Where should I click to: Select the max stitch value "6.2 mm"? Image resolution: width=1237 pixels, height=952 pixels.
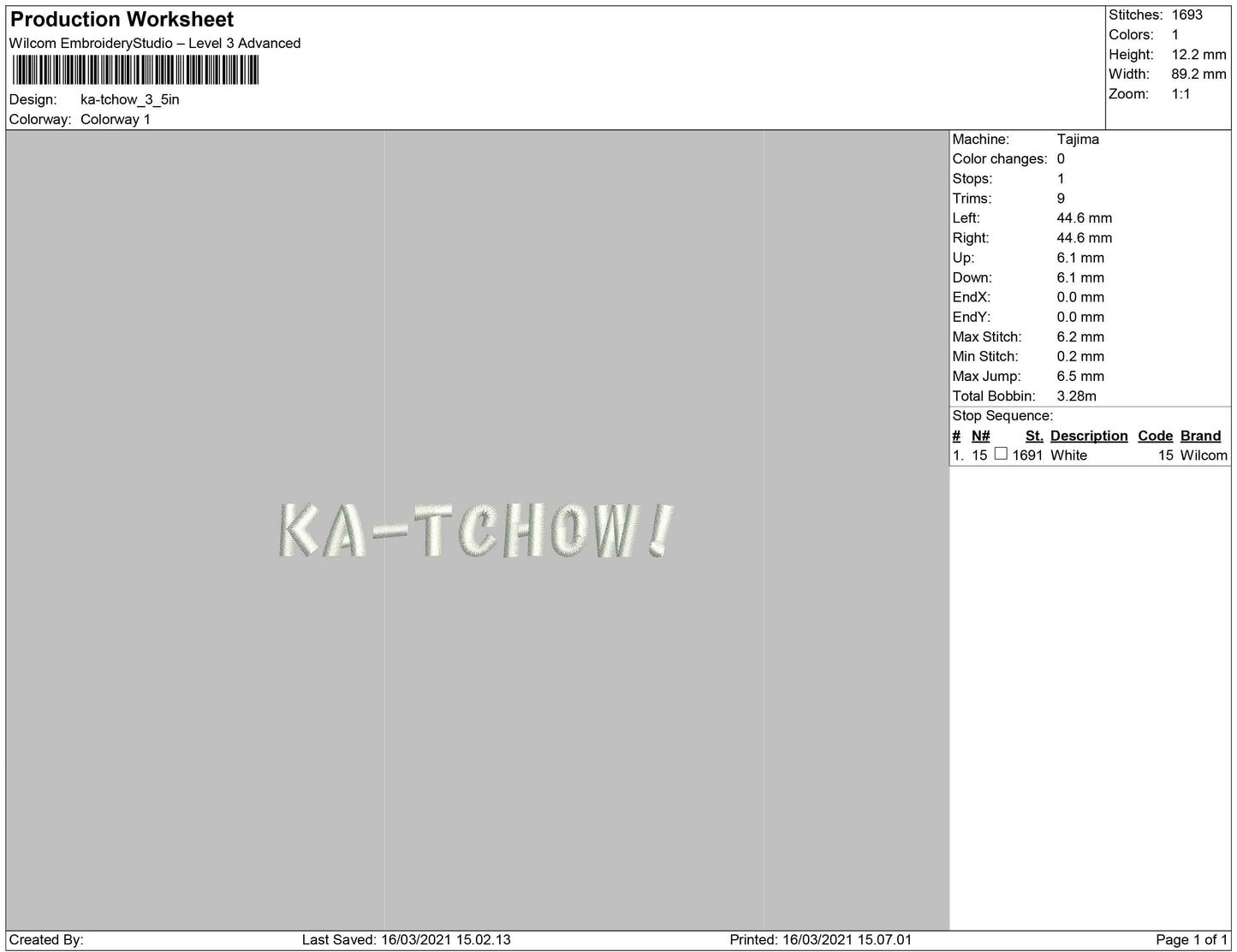coord(1080,337)
